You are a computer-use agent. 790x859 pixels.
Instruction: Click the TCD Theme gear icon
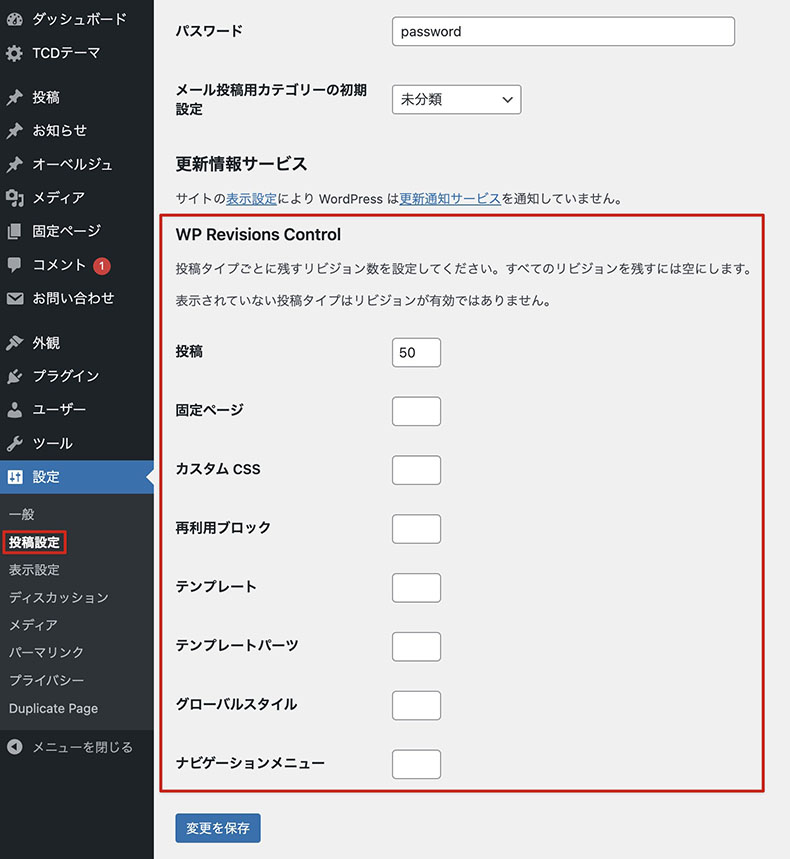(15, 53)
